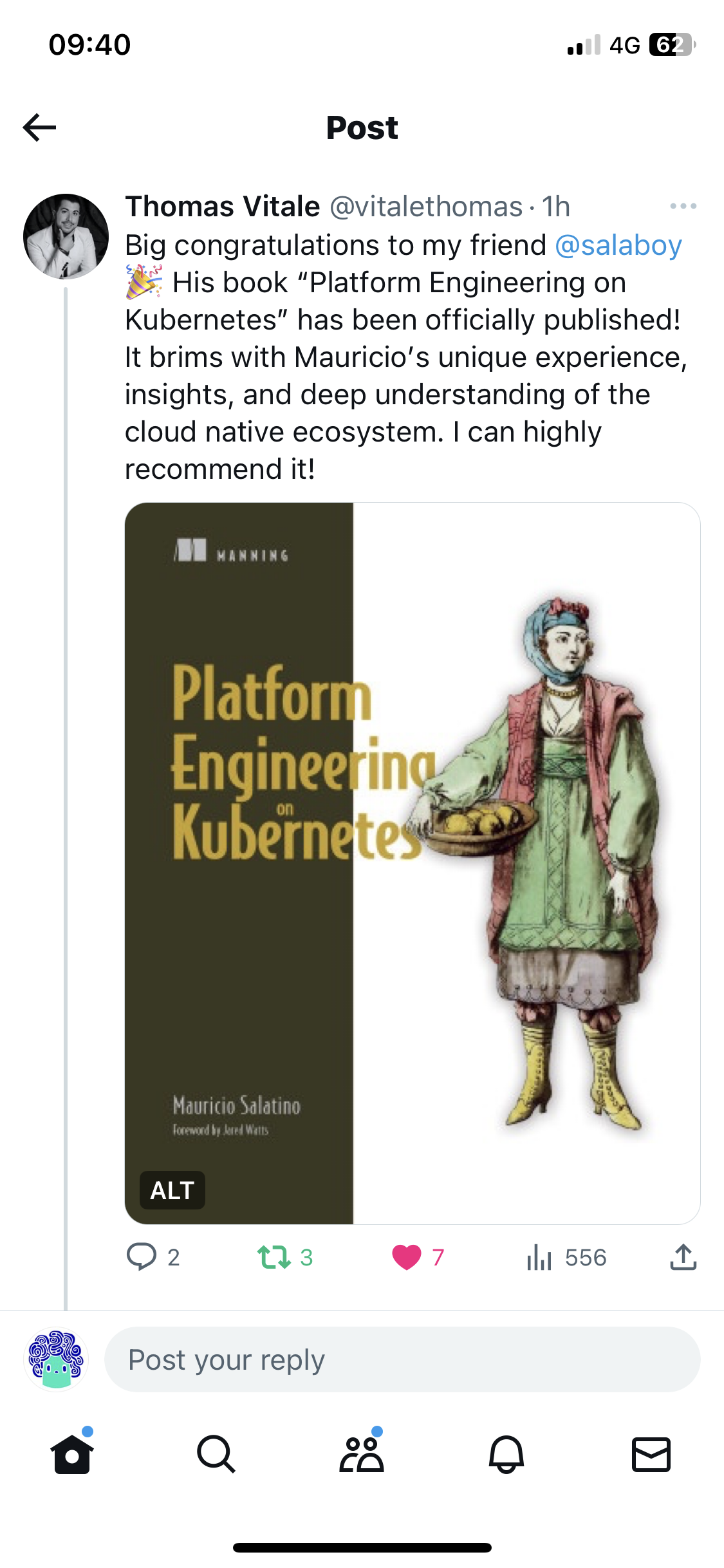Show image ALT description badge
This screenshot has width=724, height=1568.
[172, 1190]
